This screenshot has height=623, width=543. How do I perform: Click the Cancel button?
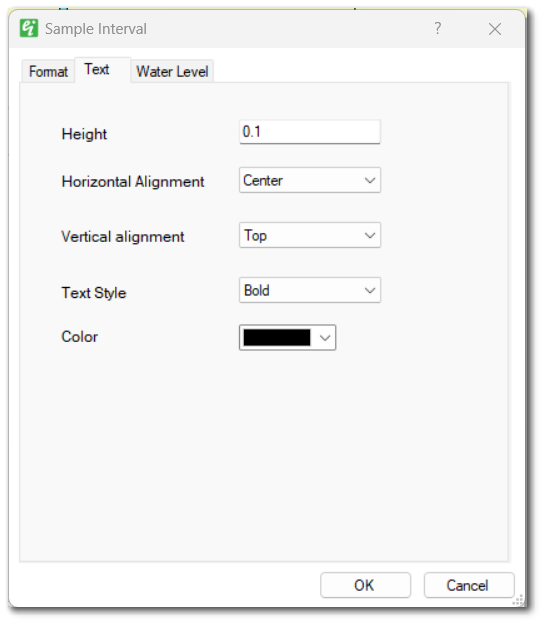pos(469,585)
